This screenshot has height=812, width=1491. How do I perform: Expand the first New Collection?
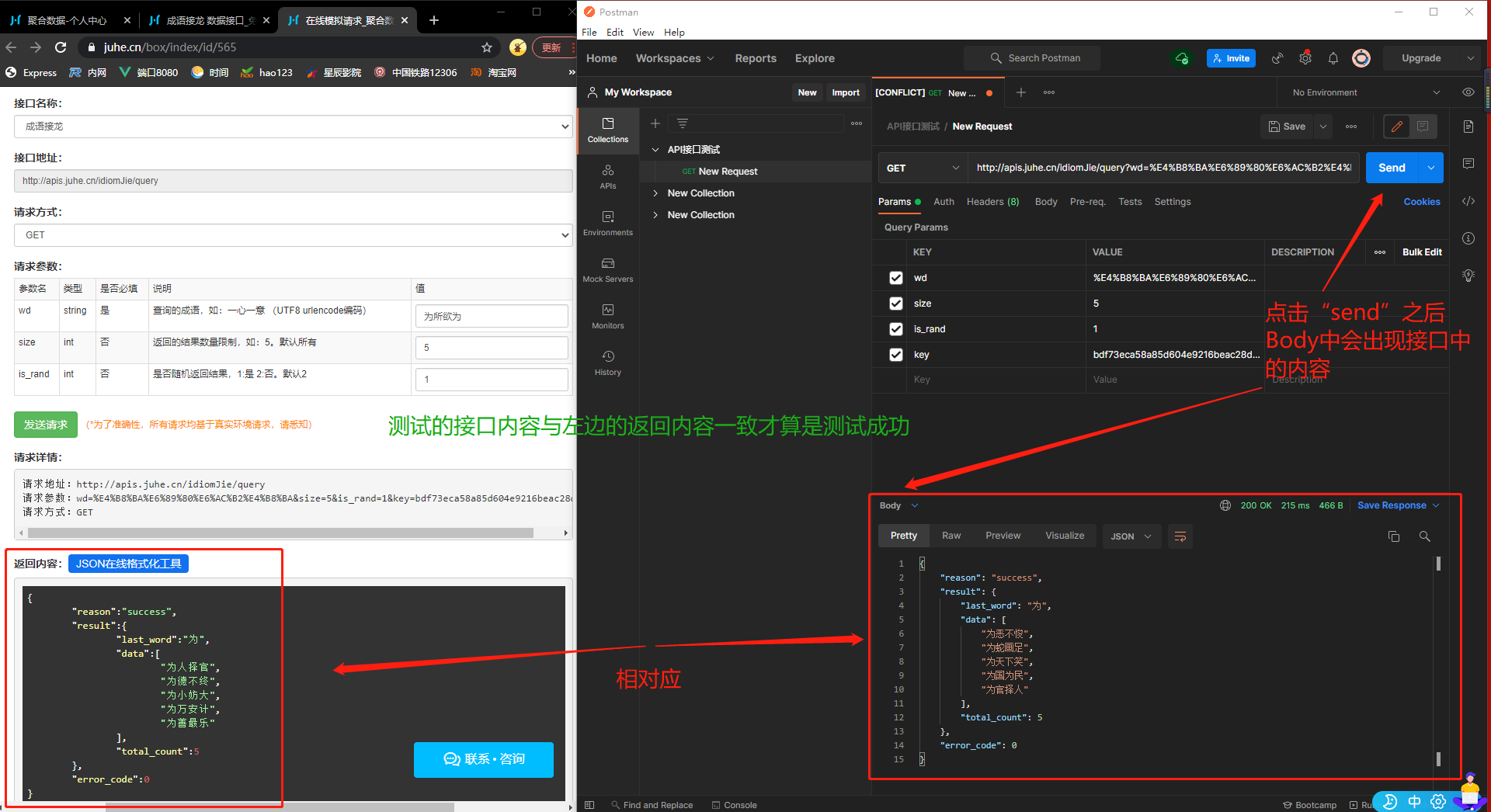pyautogui.click(x=655, y=193)
